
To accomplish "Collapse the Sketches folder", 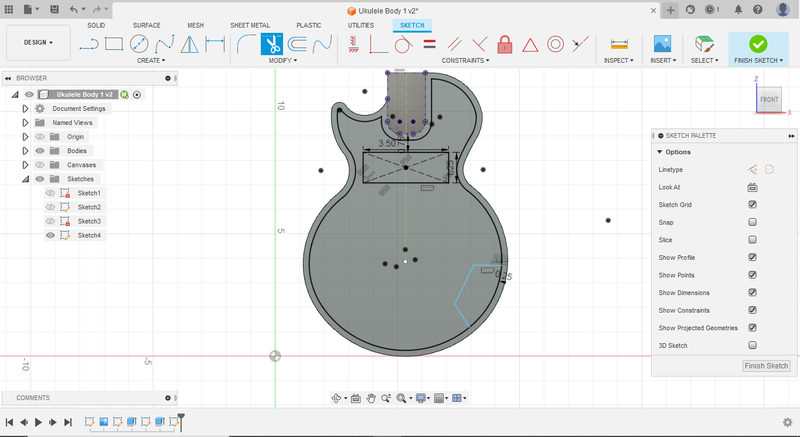I will point(26,179).
